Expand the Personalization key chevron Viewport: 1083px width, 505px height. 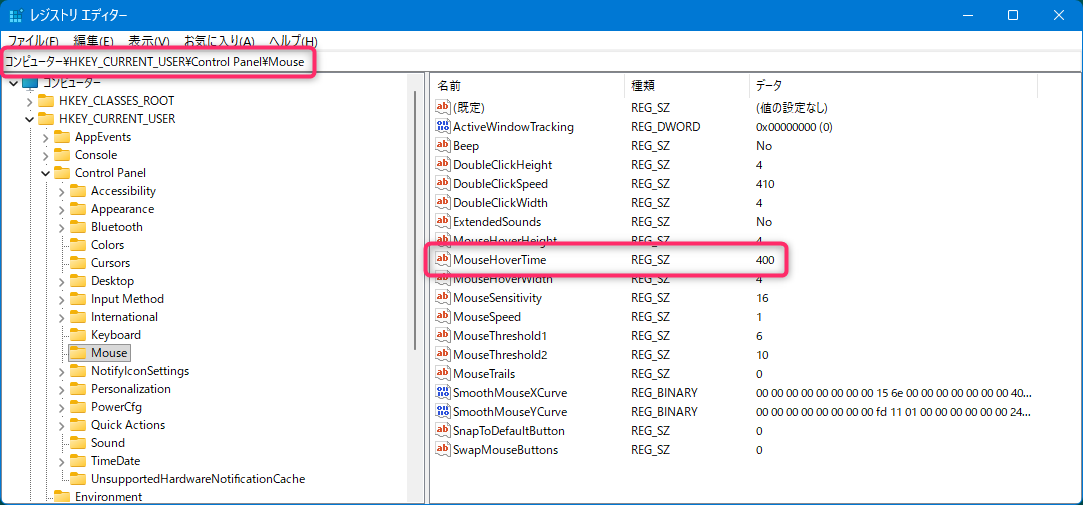point(61,389)
